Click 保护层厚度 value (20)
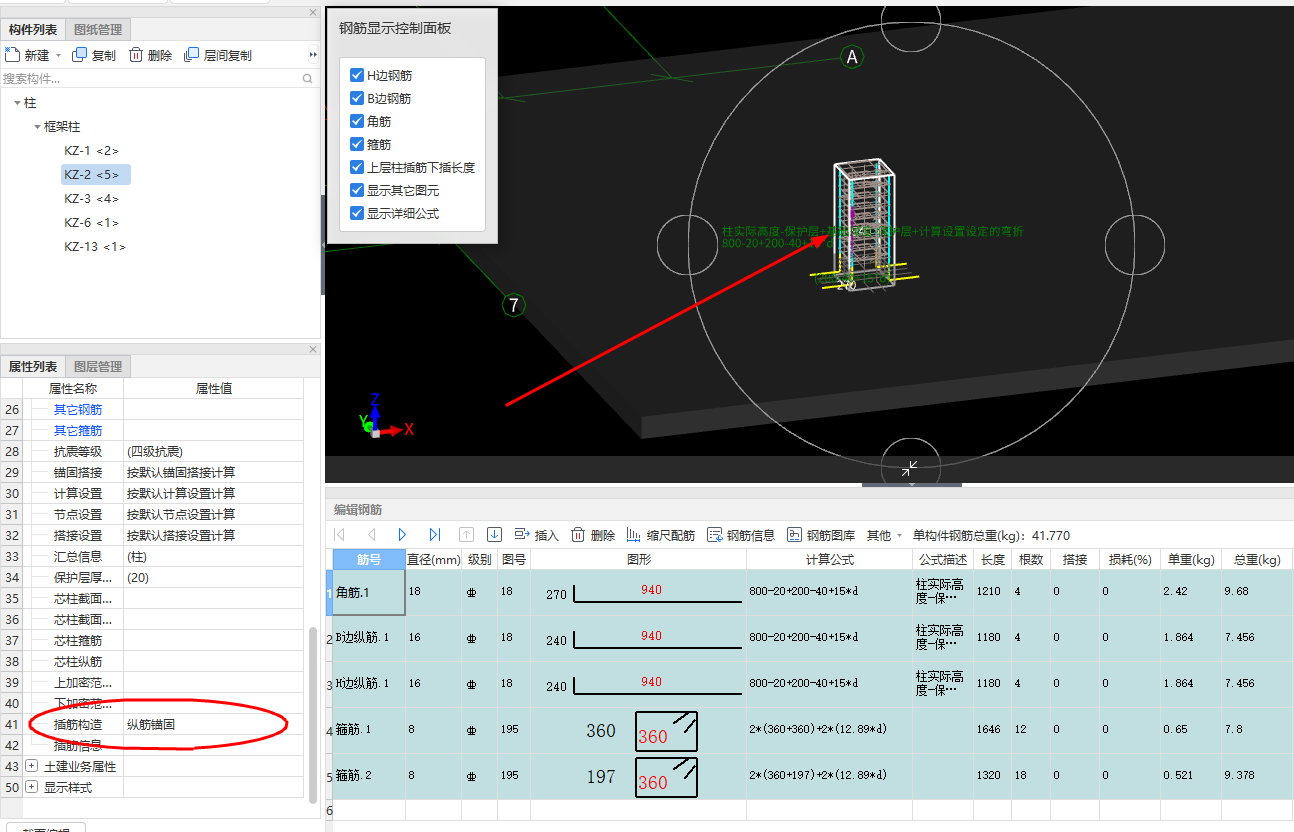The height and width of the screenshot is (832, 1294). (x=214, y=577)
